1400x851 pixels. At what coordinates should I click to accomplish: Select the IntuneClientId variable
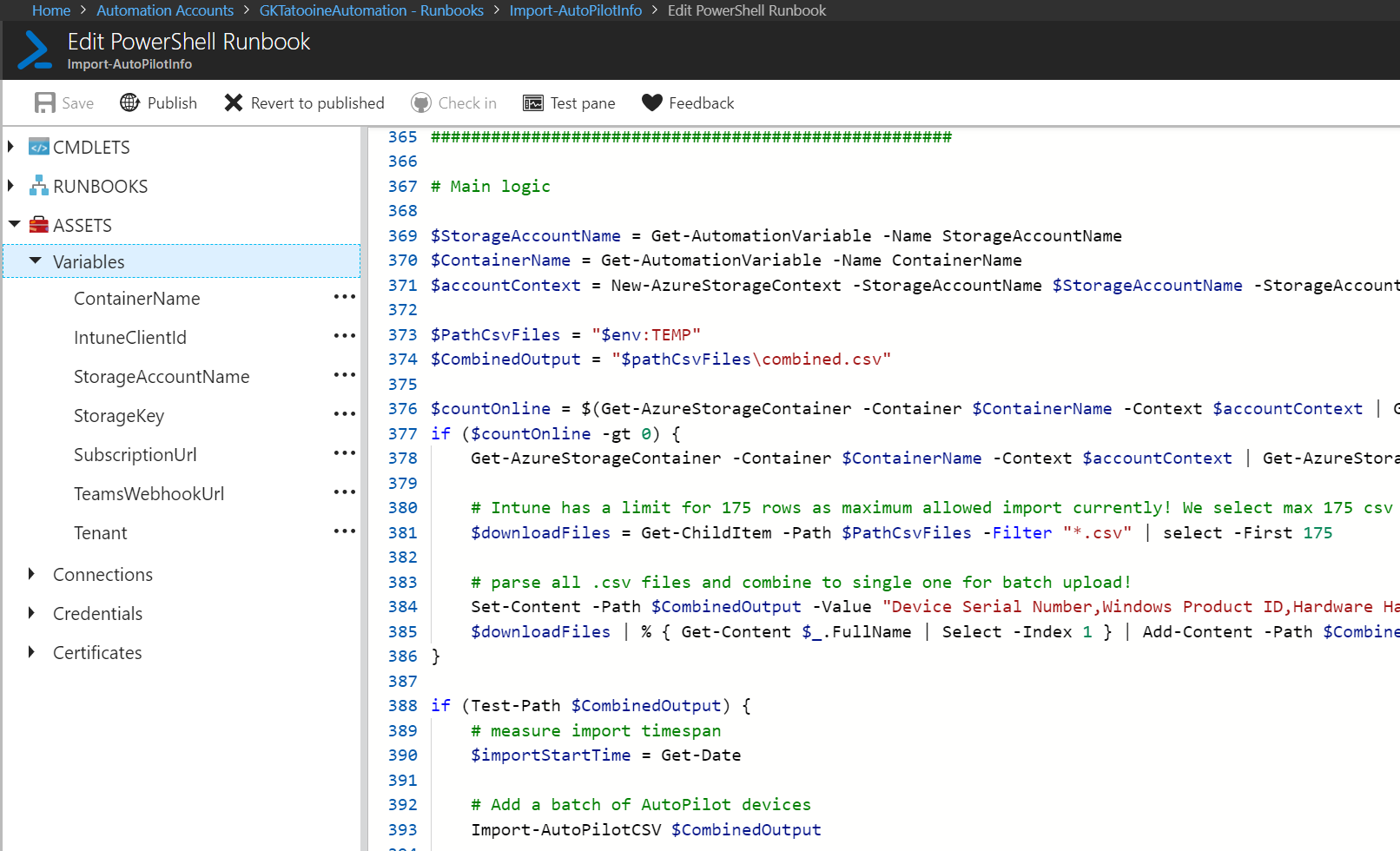click(130, 338)
